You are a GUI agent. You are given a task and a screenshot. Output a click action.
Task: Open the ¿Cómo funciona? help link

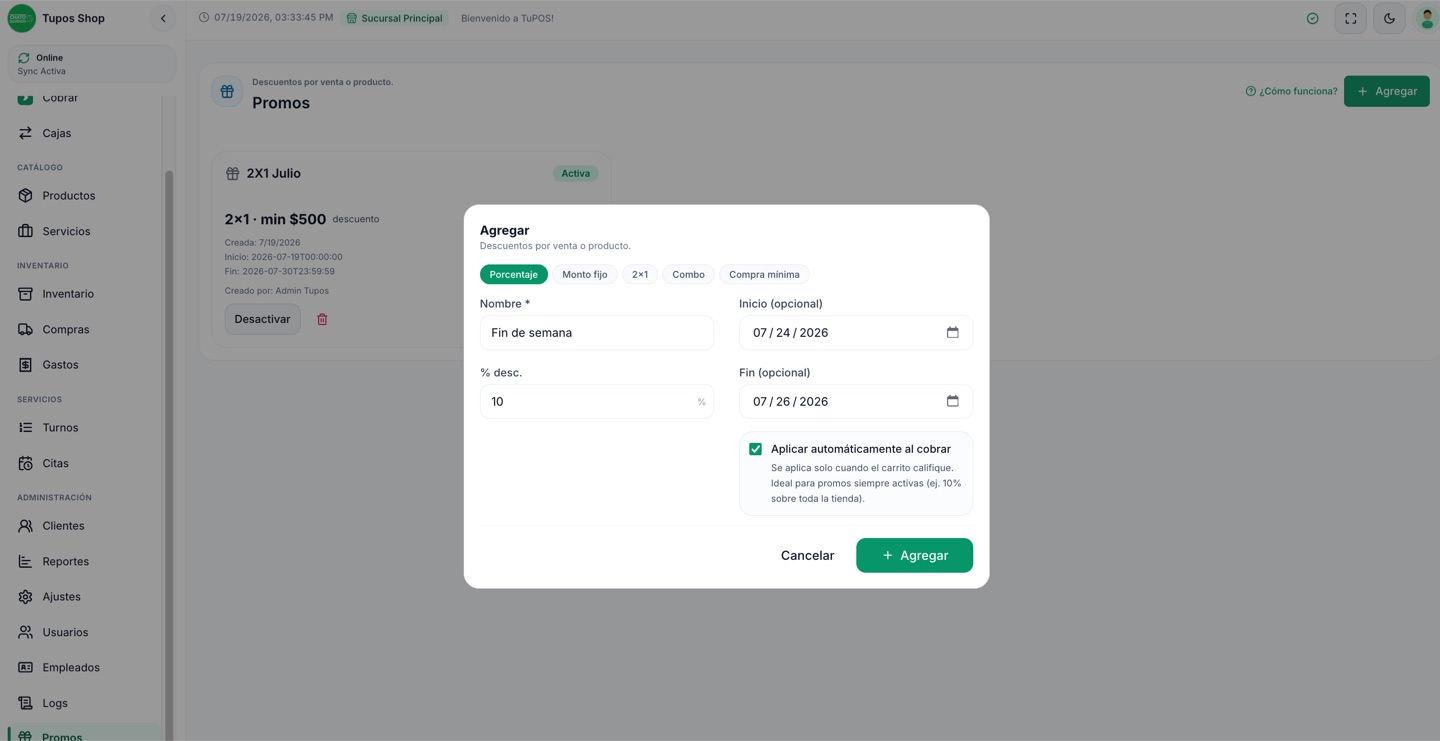[x=1291, y=91]
